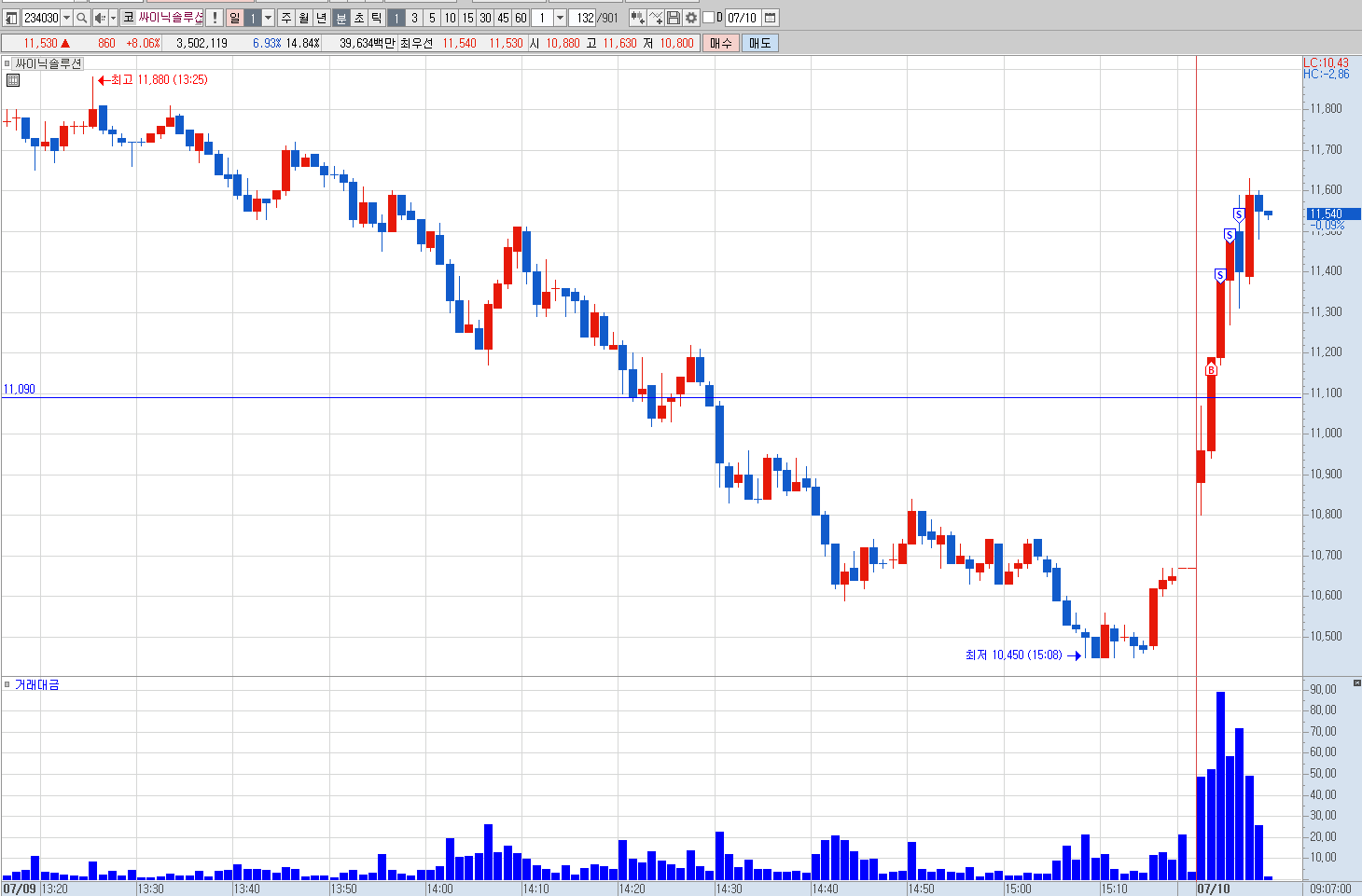The width and height of the screenshot is (1362, 896).
Task: Select the 30-minute interval tab
Action: (x=485, y=18)
